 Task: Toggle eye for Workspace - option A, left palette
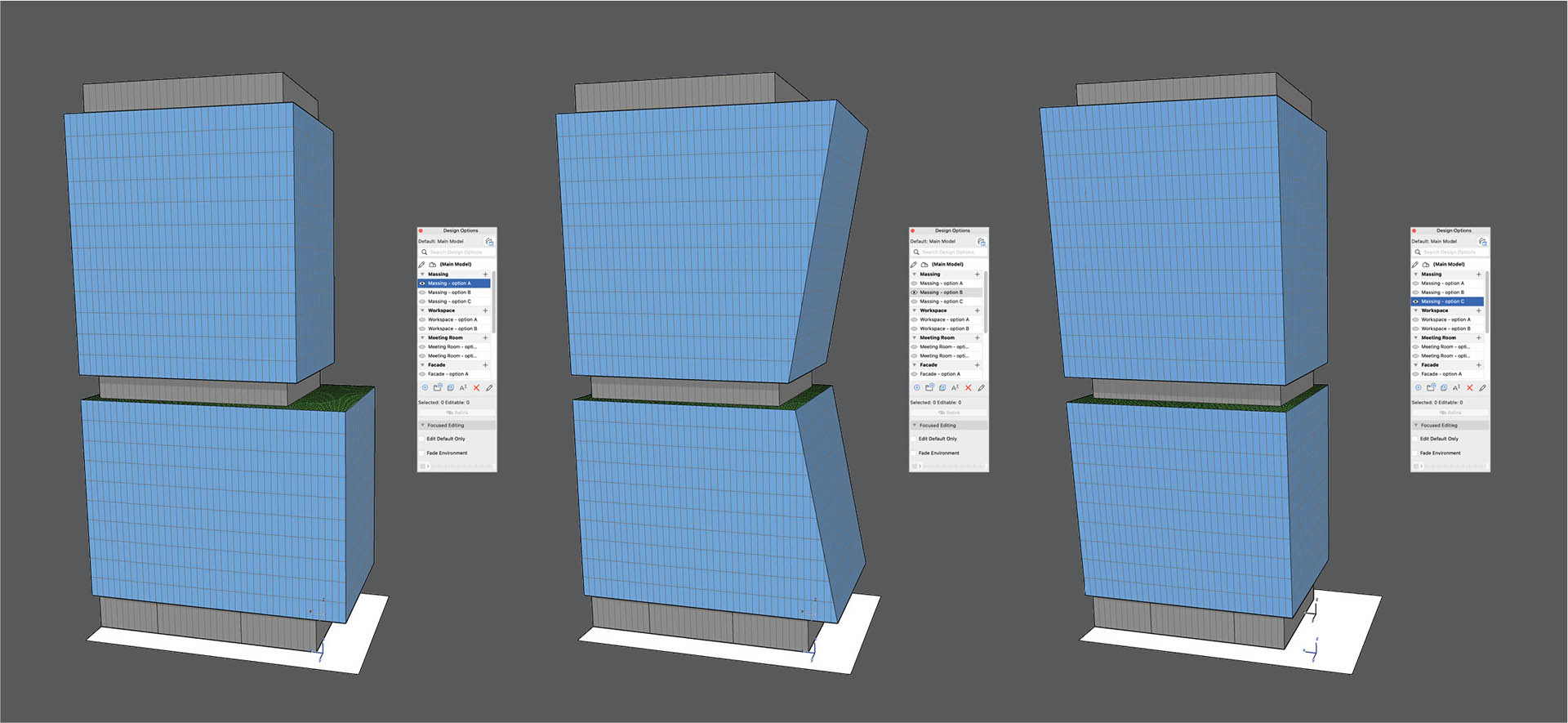[x=422, y=319]
